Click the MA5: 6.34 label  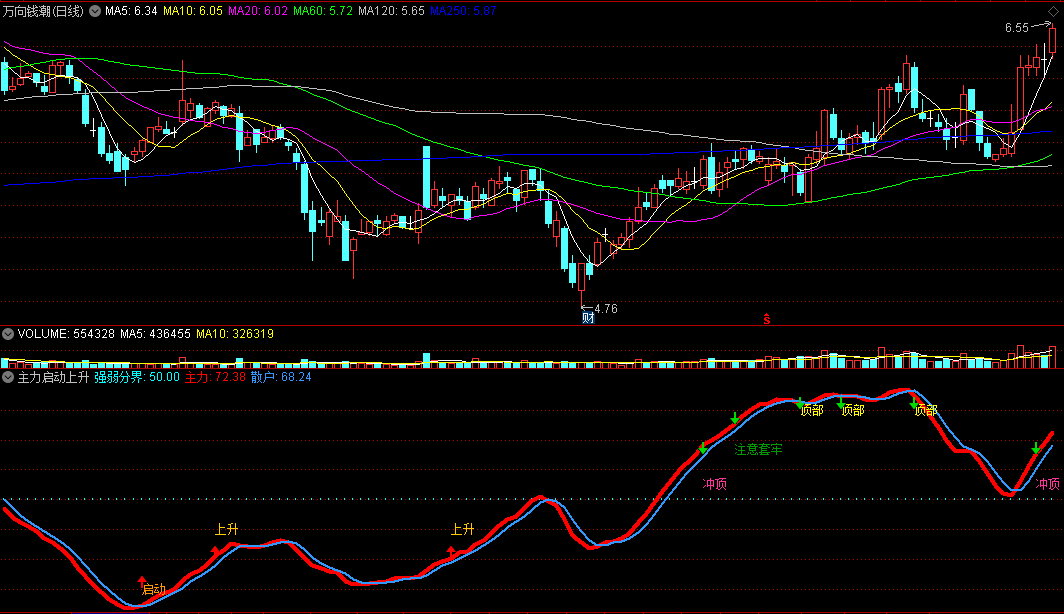coord(131,11)
